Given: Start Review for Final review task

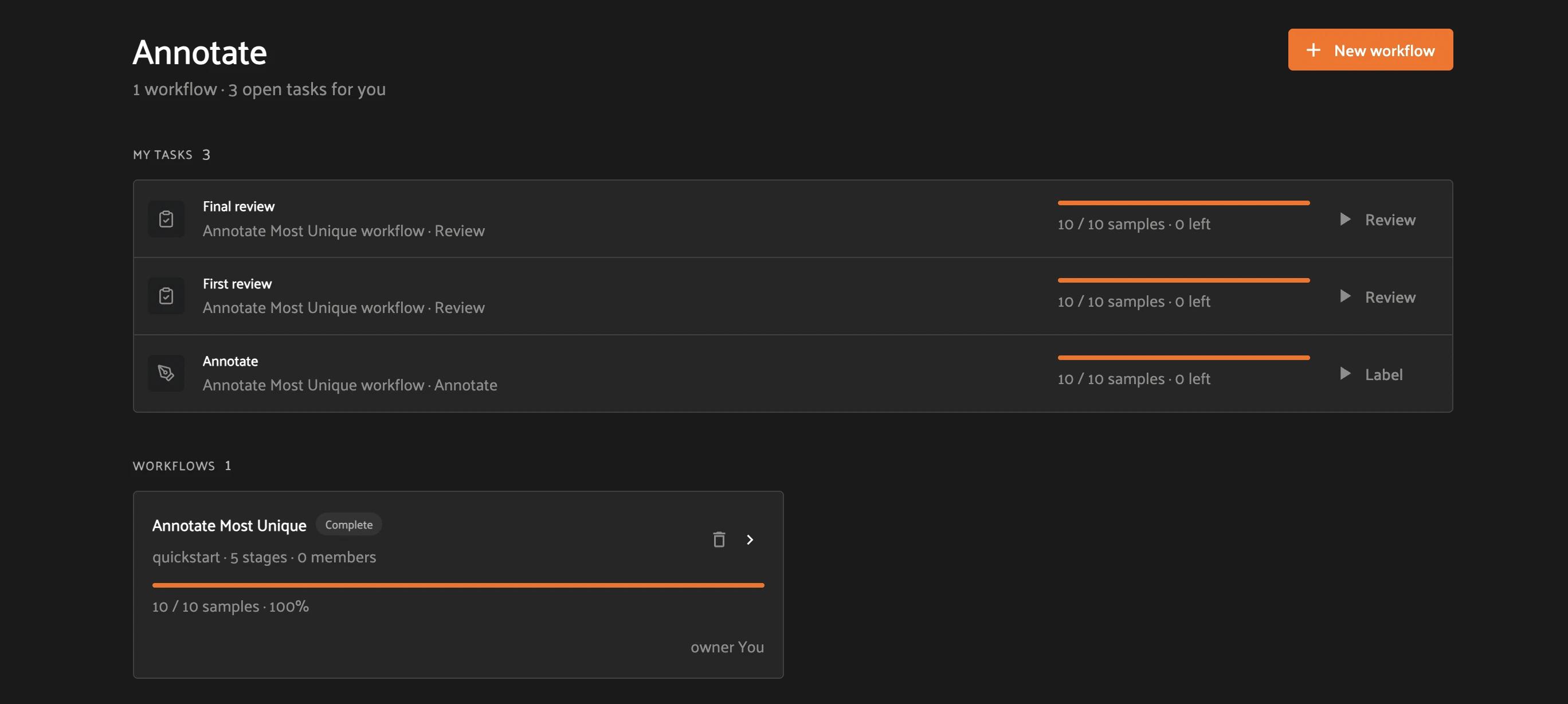Looking at the screenshot, I should 1378,219.
